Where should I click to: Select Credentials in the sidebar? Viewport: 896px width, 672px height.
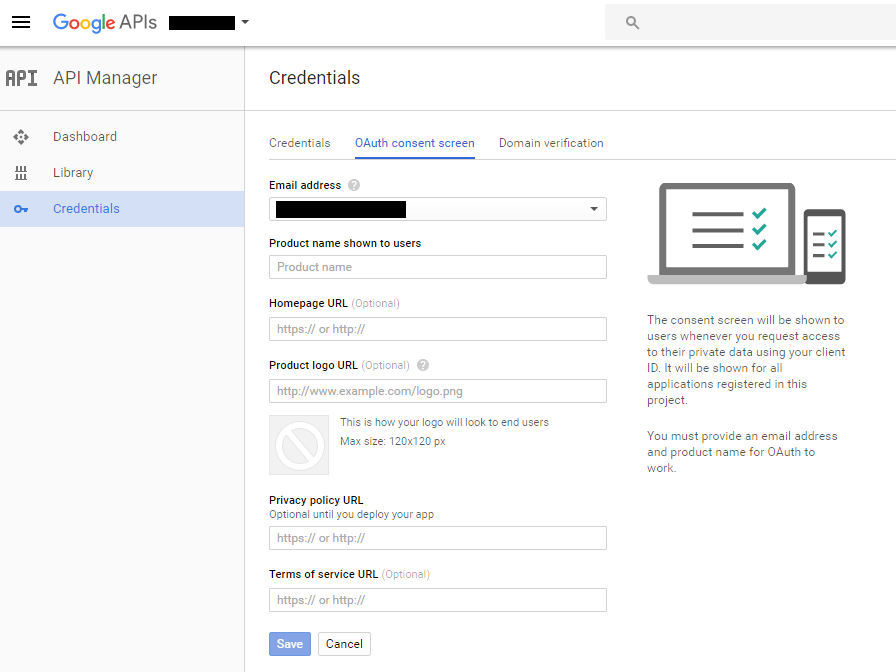[122, 209]
